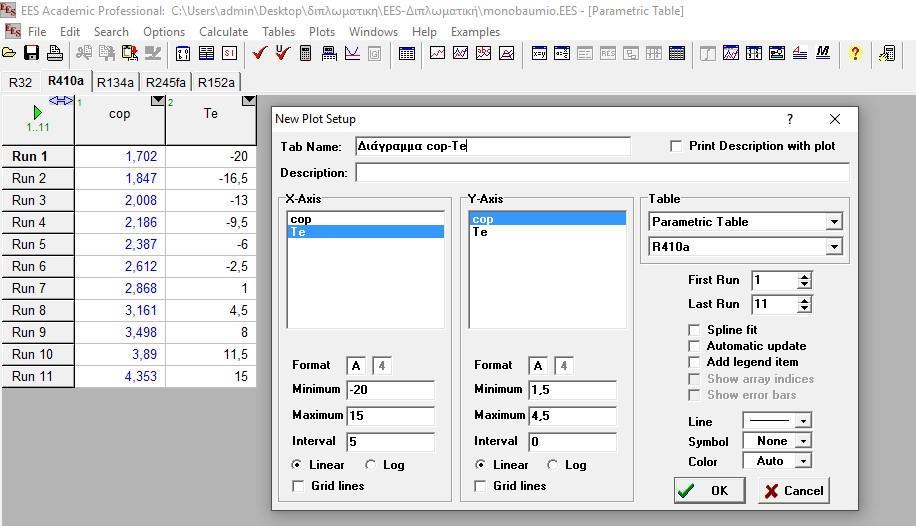Viewport: 916px width, 526px height.
Task: Click the Solve calculator icon
Action: pyautogui.click(x=305, y=54)
